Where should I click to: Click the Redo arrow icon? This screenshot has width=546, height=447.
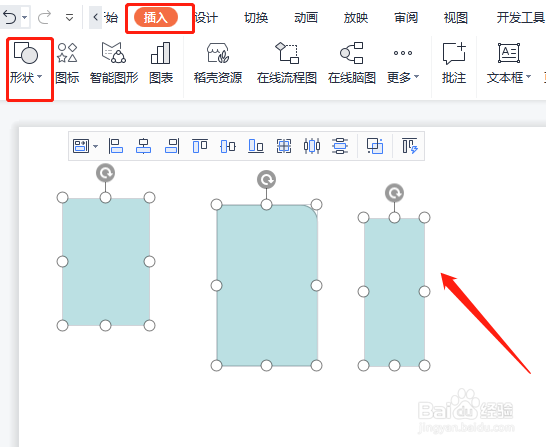point(44,17)
